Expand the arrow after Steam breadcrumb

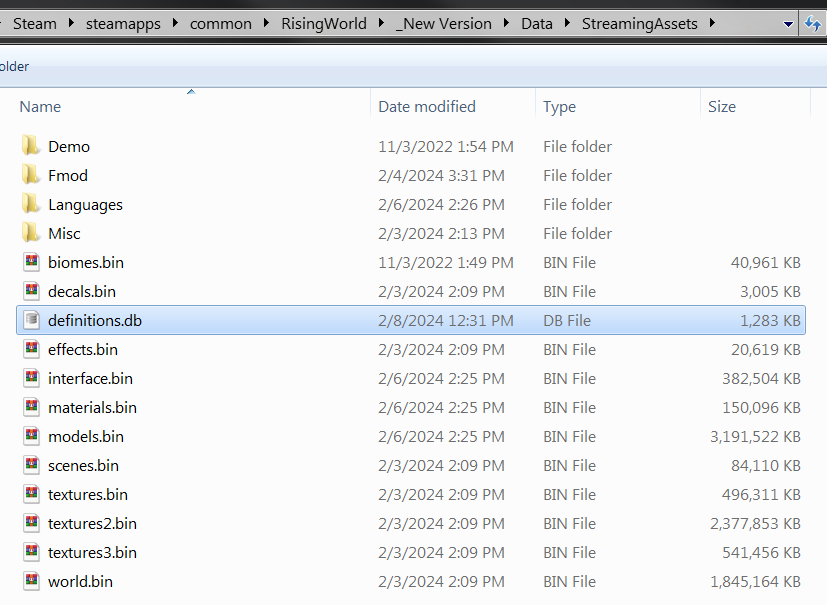[71, 23]
